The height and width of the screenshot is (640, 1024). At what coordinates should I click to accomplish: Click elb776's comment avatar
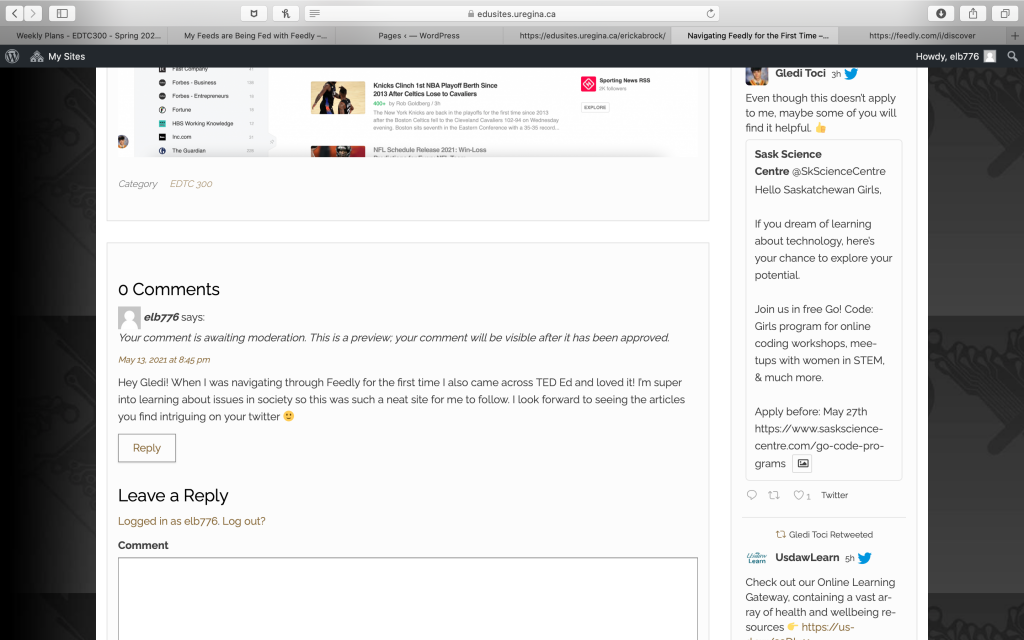tap(129, 317)
